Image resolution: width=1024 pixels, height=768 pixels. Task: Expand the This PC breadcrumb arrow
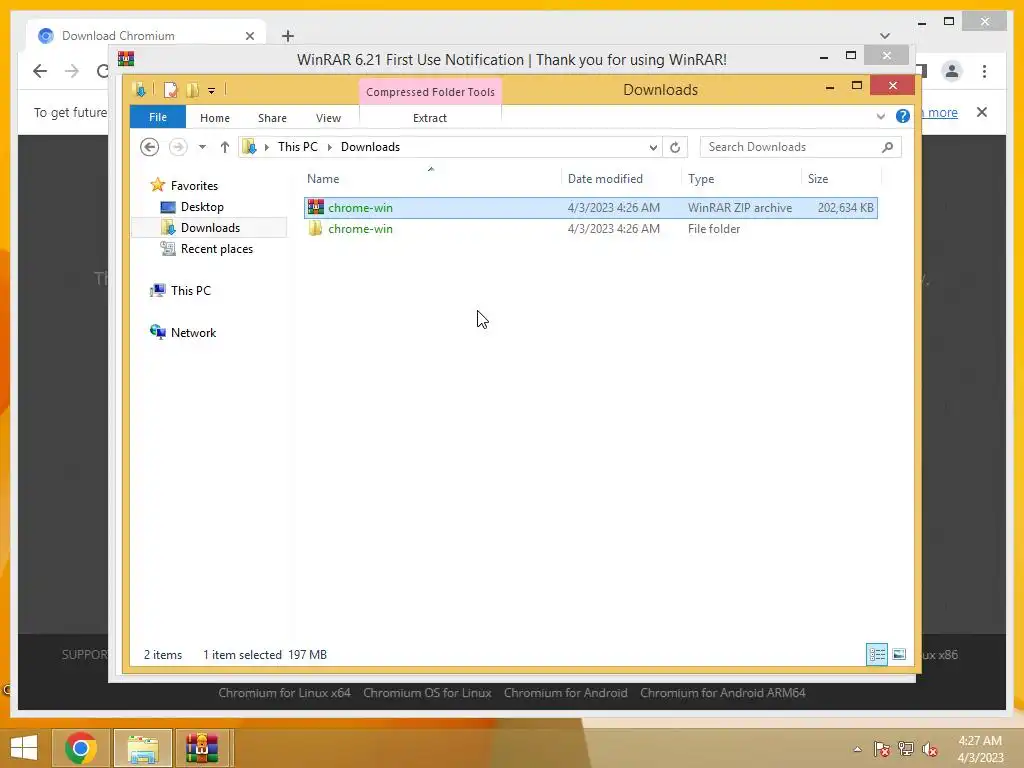[330, 148]
